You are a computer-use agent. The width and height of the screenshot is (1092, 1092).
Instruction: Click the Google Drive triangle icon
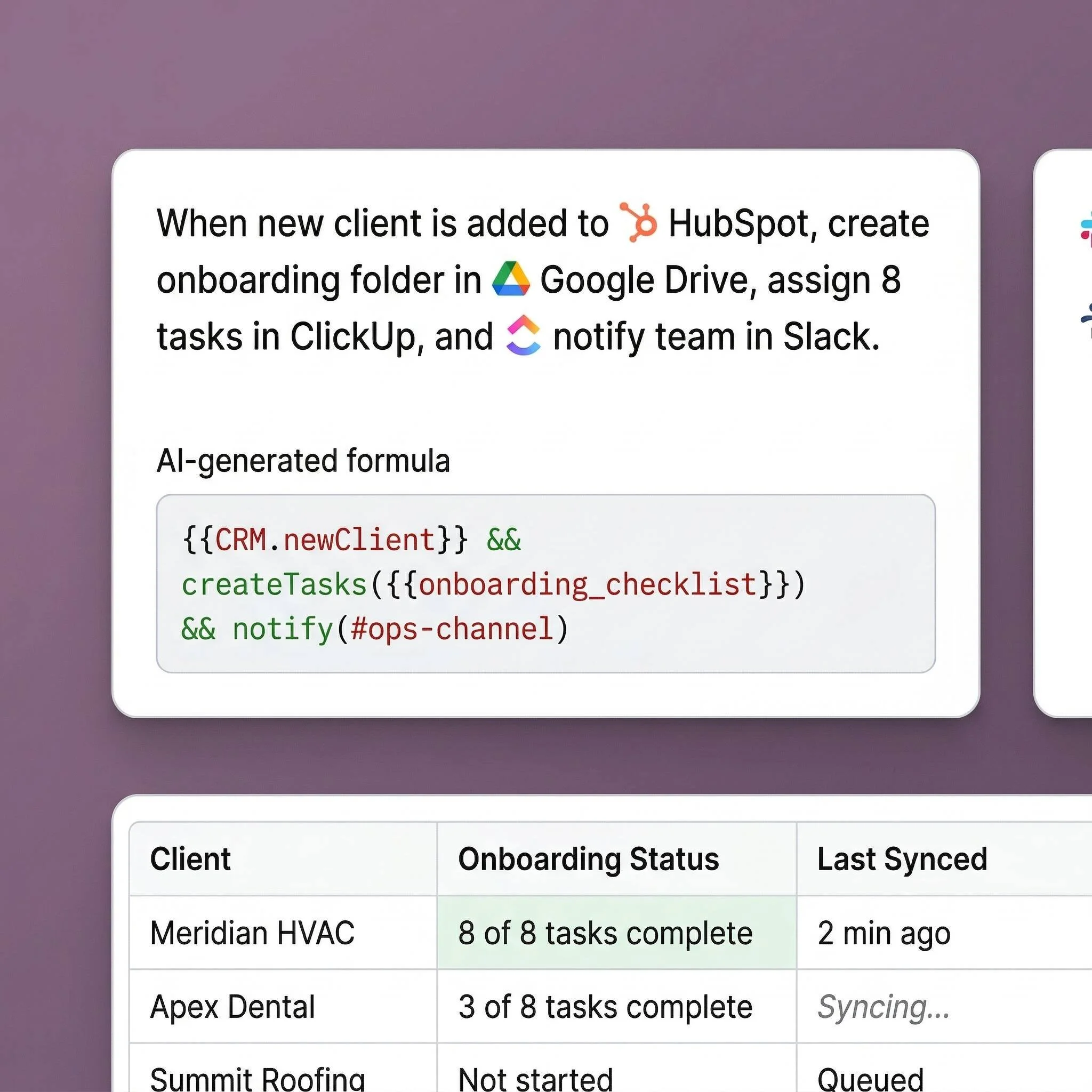tap(511, 279)
